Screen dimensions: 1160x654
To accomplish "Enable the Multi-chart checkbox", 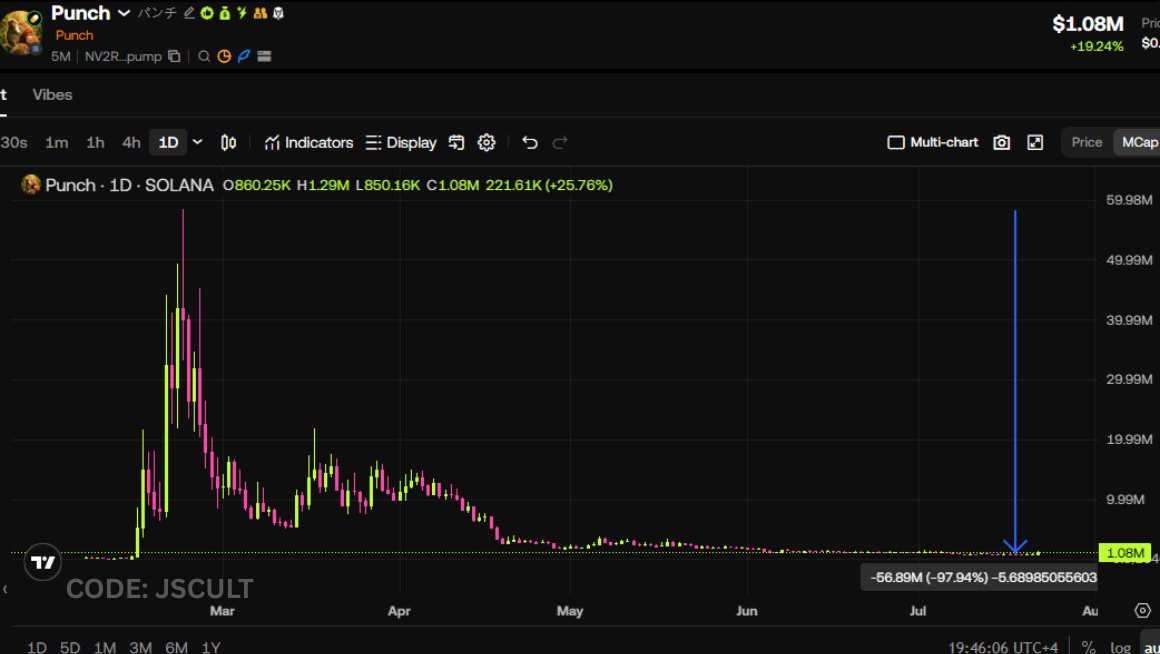I will pos(896,142).
